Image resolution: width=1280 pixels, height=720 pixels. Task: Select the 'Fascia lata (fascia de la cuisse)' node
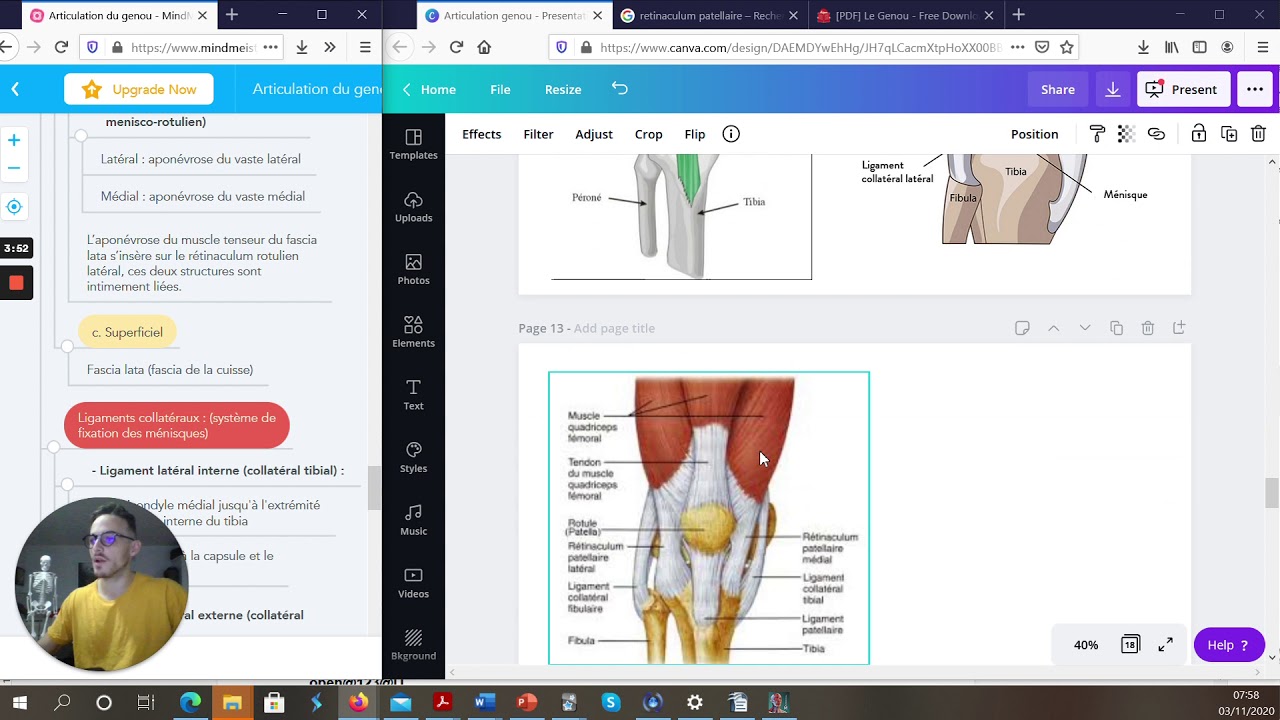click(170, 370)
